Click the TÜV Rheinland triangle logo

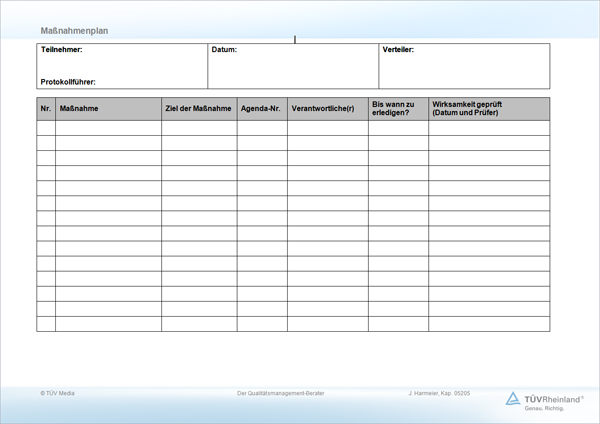(513, 398)
